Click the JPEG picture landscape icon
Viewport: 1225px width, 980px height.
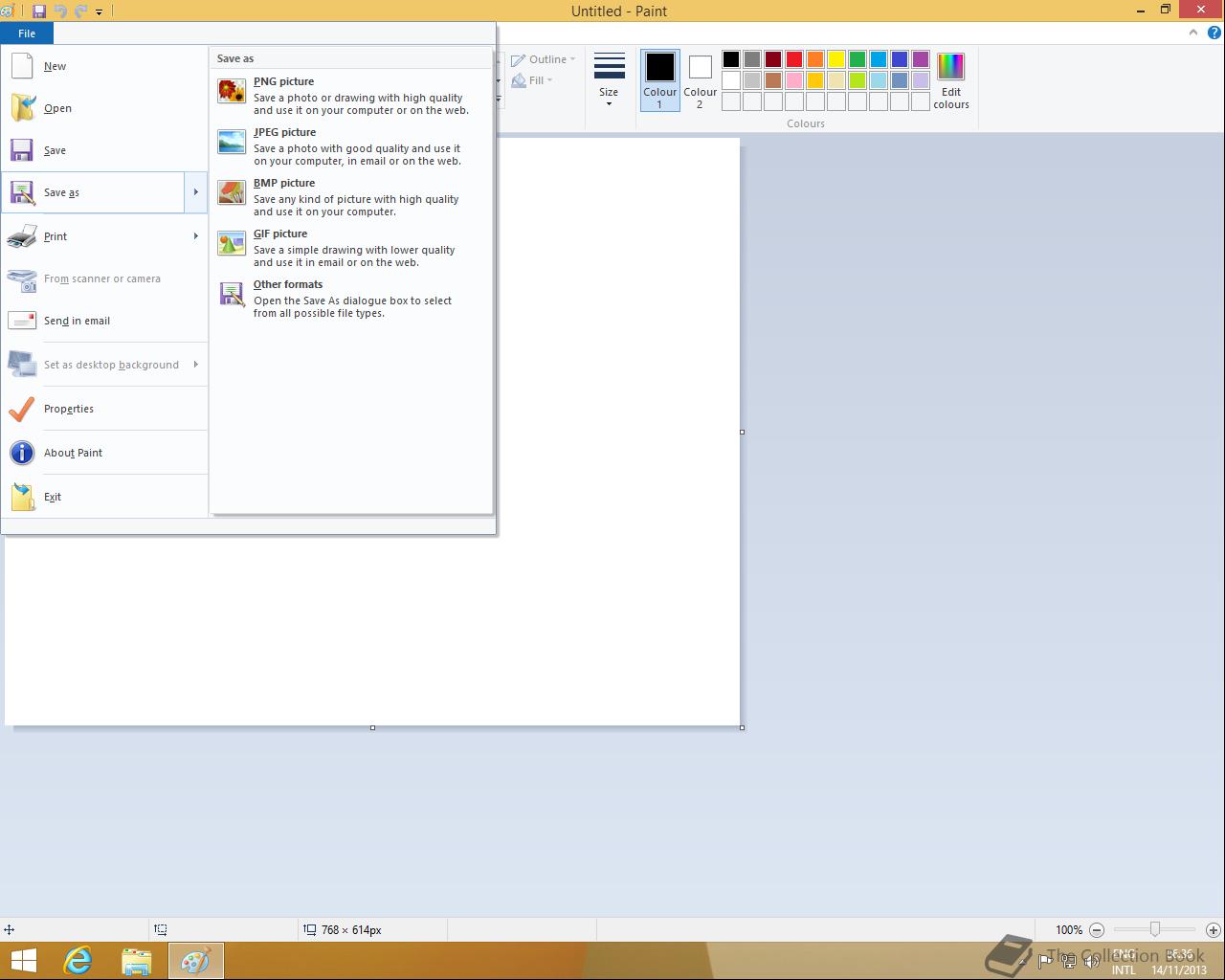[x=232, y=142]
